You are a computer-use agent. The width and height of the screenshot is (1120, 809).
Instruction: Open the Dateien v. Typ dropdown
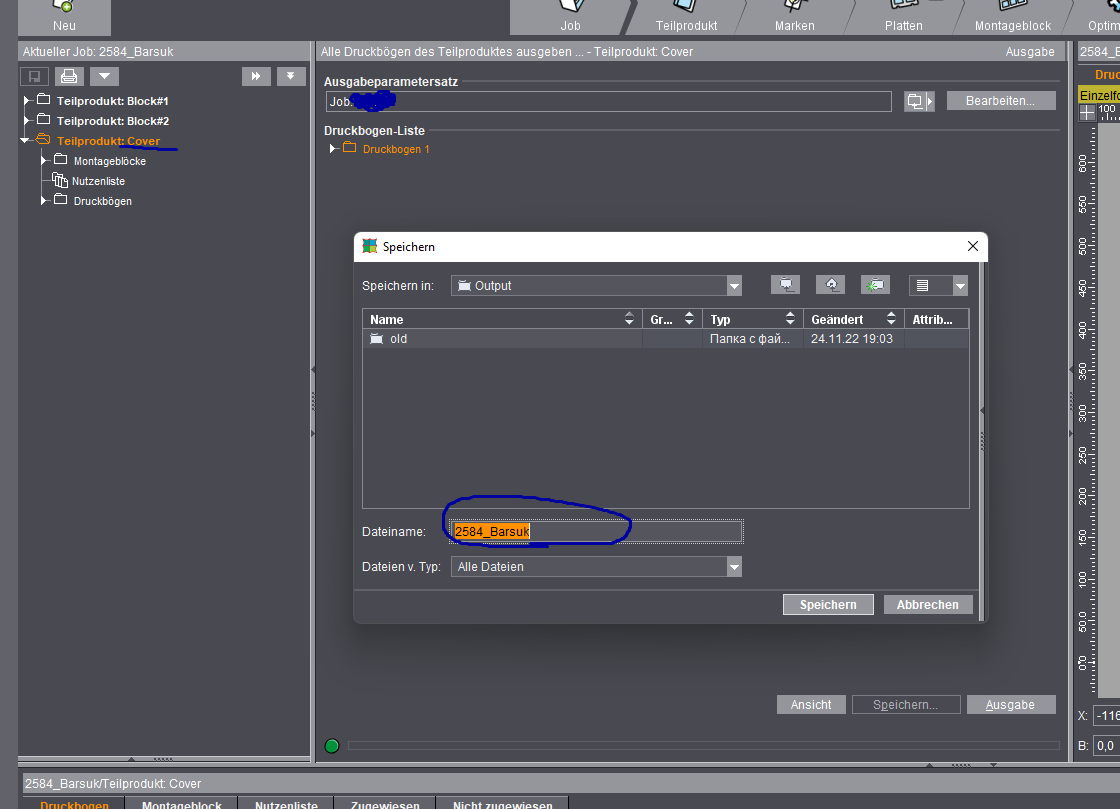tap(734, 566)
